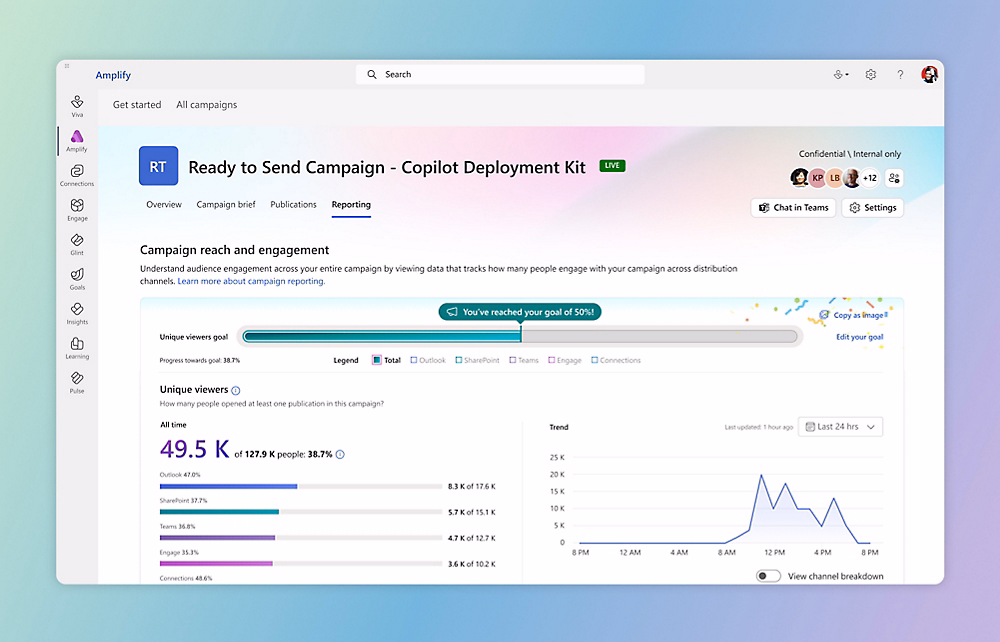Open the Engage sidebar app
The width and height of the screenshot is (1000, 642).
tap(77, 209)
